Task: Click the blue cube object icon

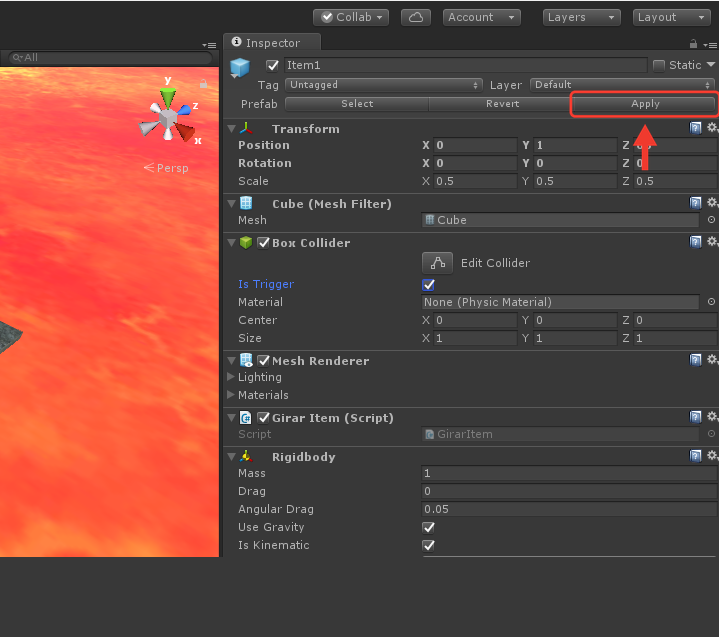Action: click(240, 67)
